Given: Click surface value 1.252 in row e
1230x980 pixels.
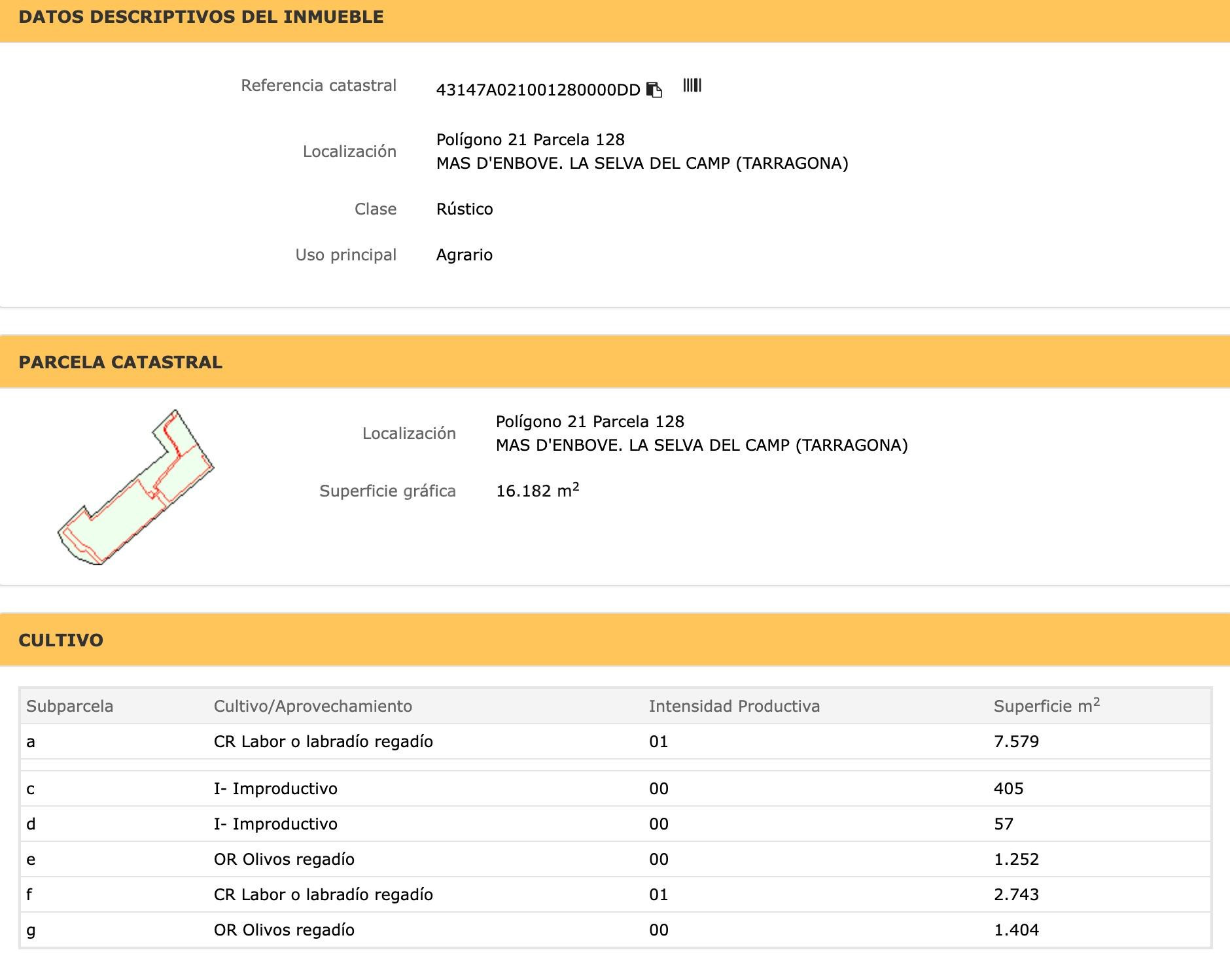Looking at the screenshot, I should [1016, 860].
